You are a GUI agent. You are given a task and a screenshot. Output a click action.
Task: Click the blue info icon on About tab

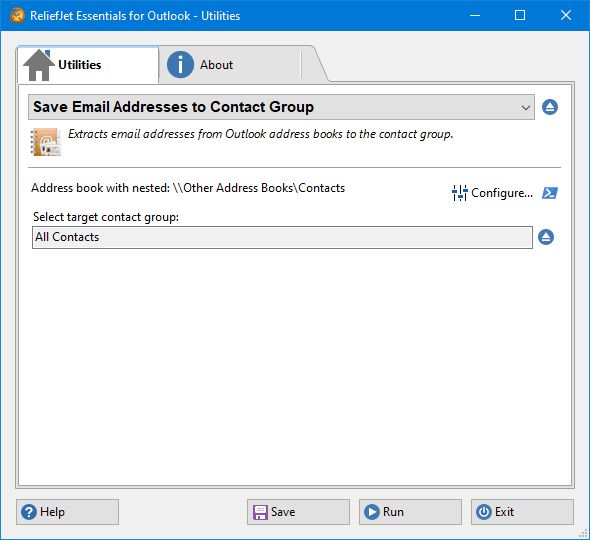[x=180, y=65]
